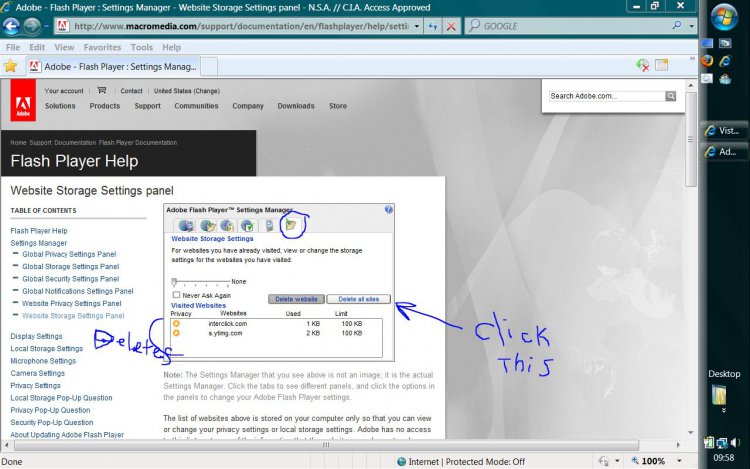Click the green arrow red X toolbar icon
Viewport: 750px width, 469px height.
click(642, 65)
